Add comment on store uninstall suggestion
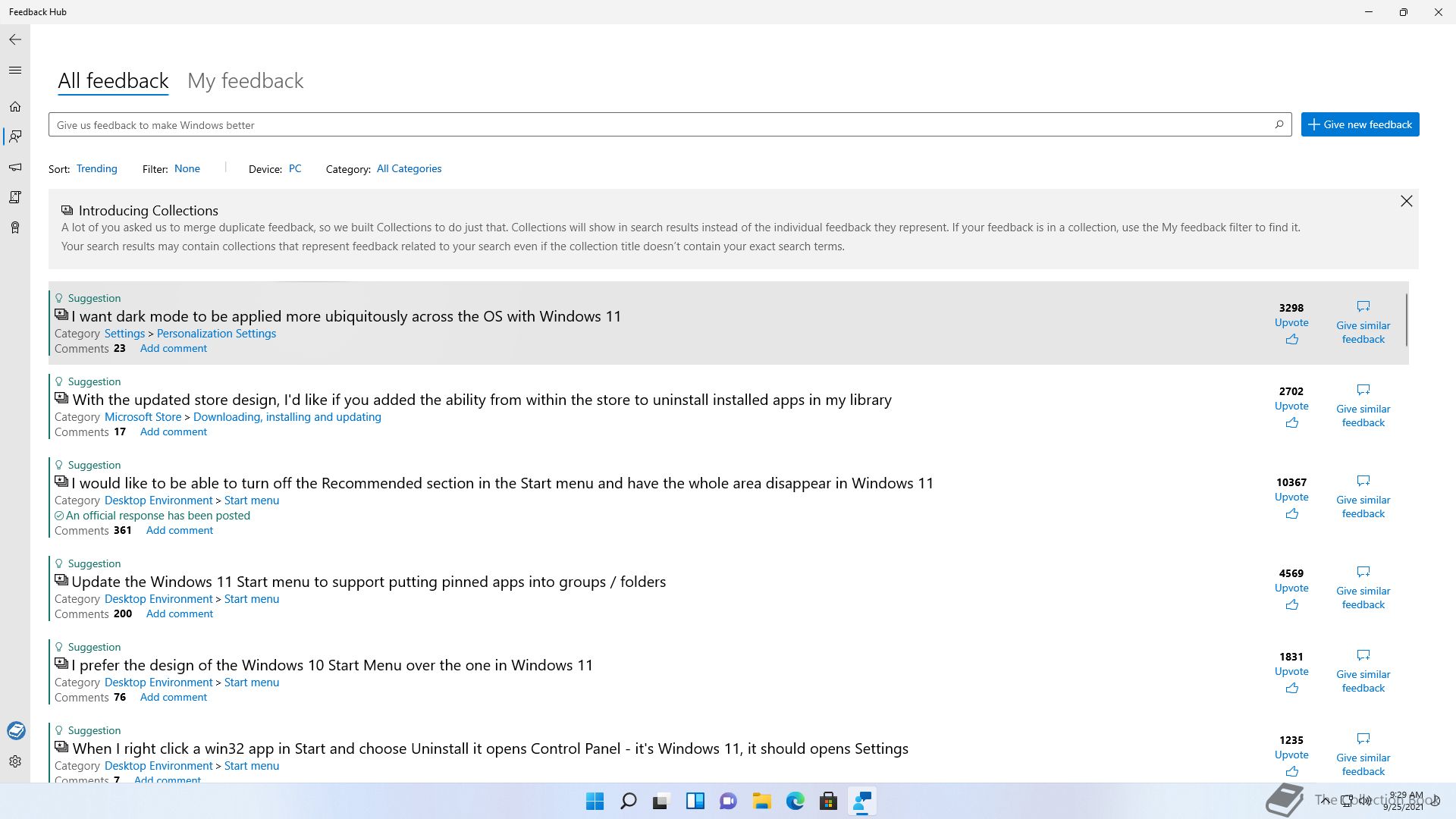 [173, 432]
